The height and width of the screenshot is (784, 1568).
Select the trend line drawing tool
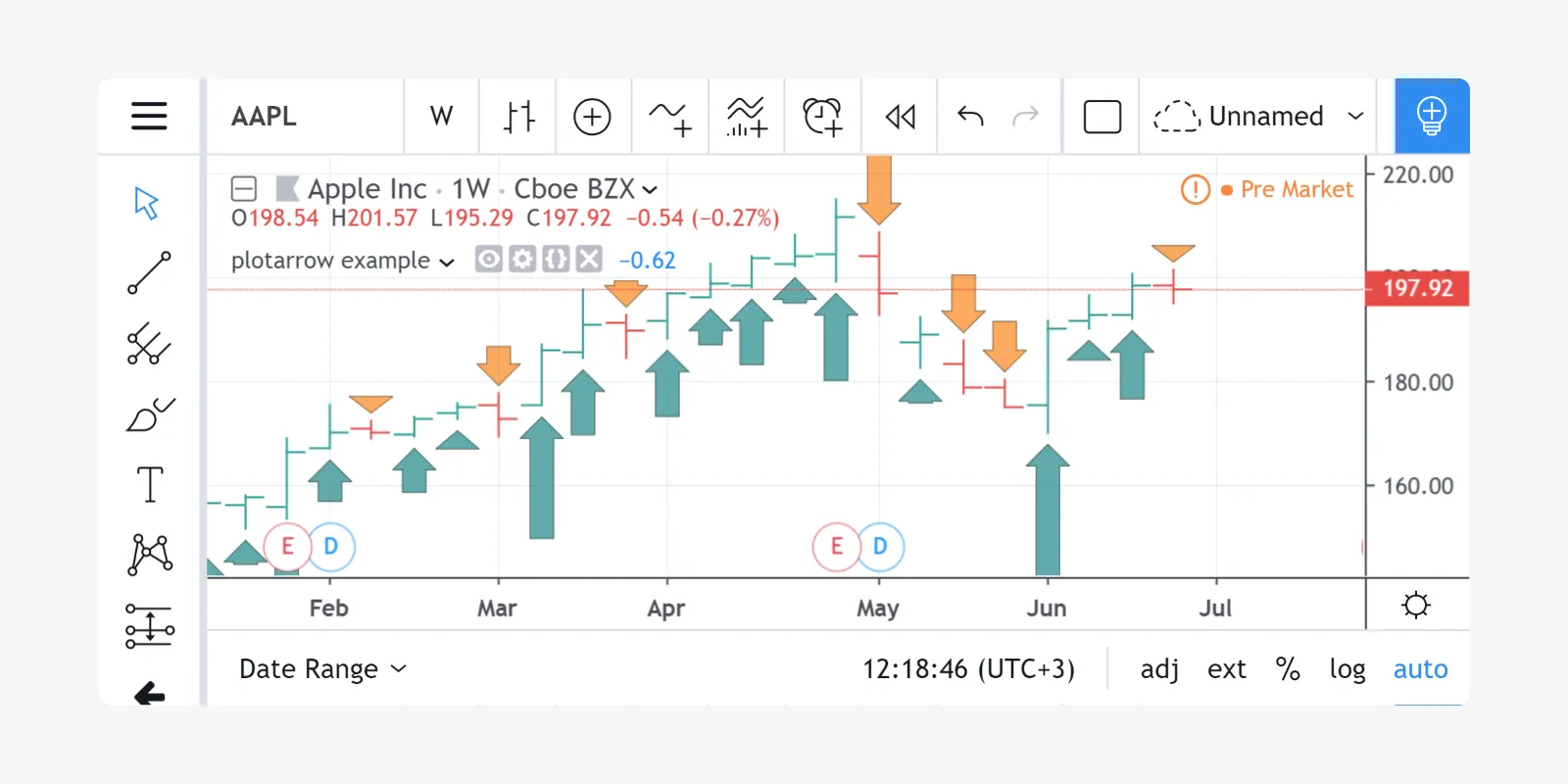click(x=149, y=272)
